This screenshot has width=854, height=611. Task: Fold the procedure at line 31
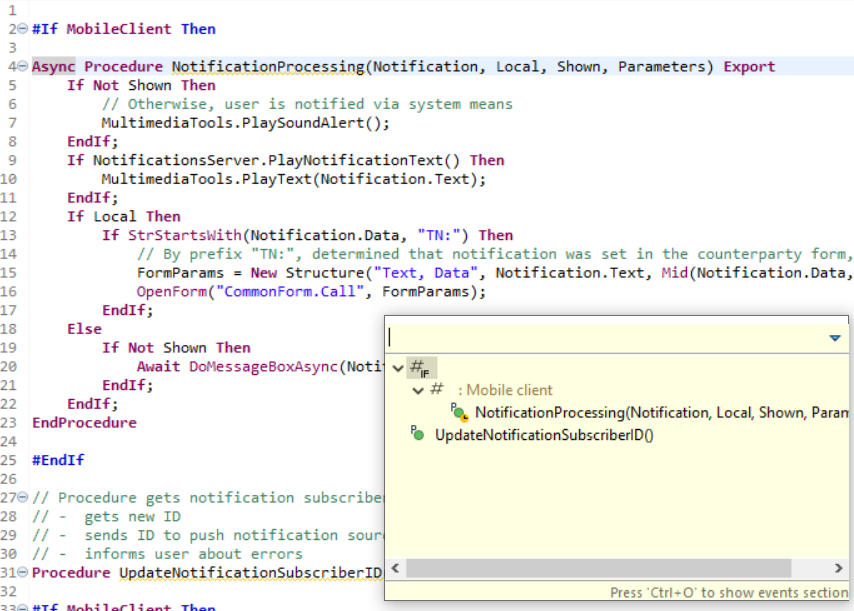[26, 572]
